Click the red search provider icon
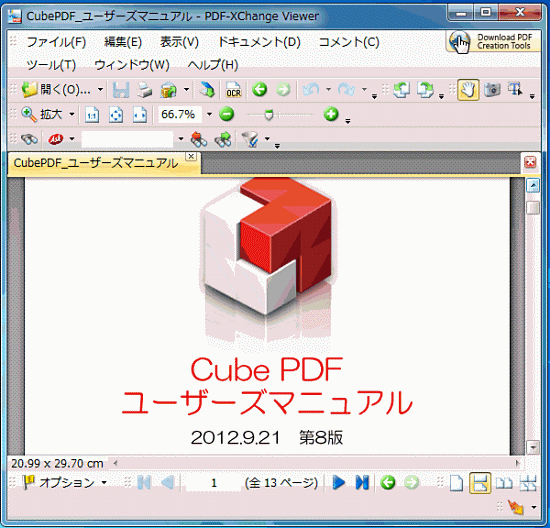 [x=56, y=139]
